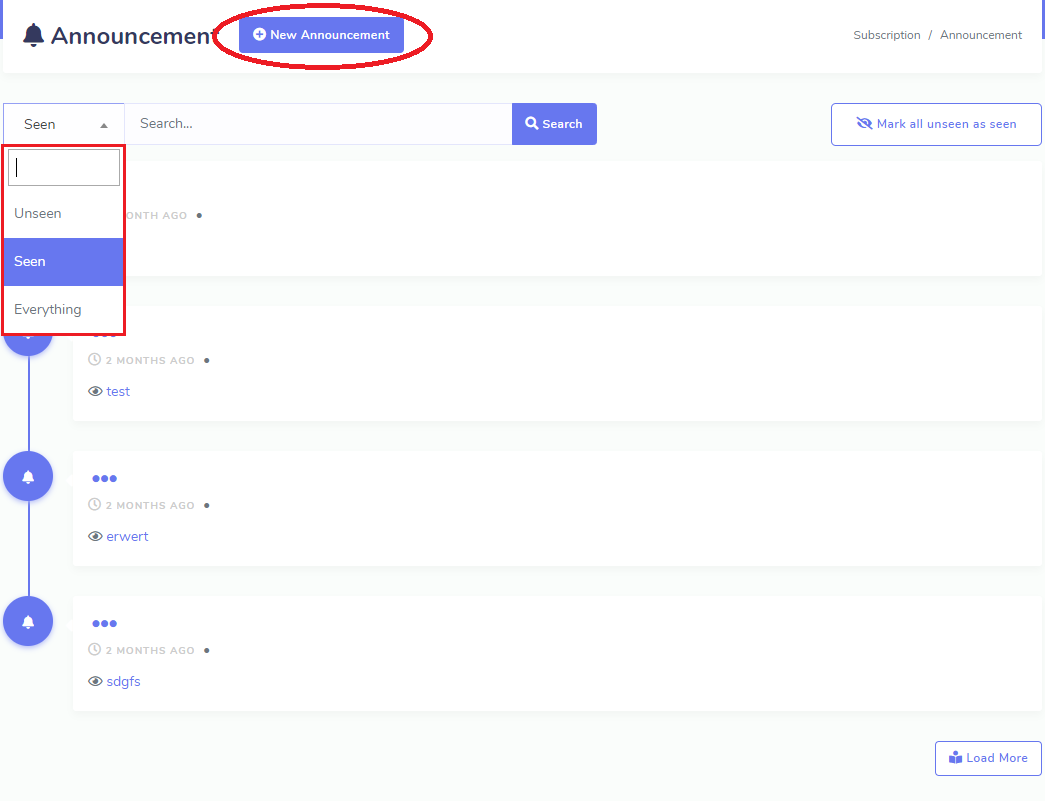Toggle eye icon next to sdgfs

pyautogui.click(x=96, y=682)
